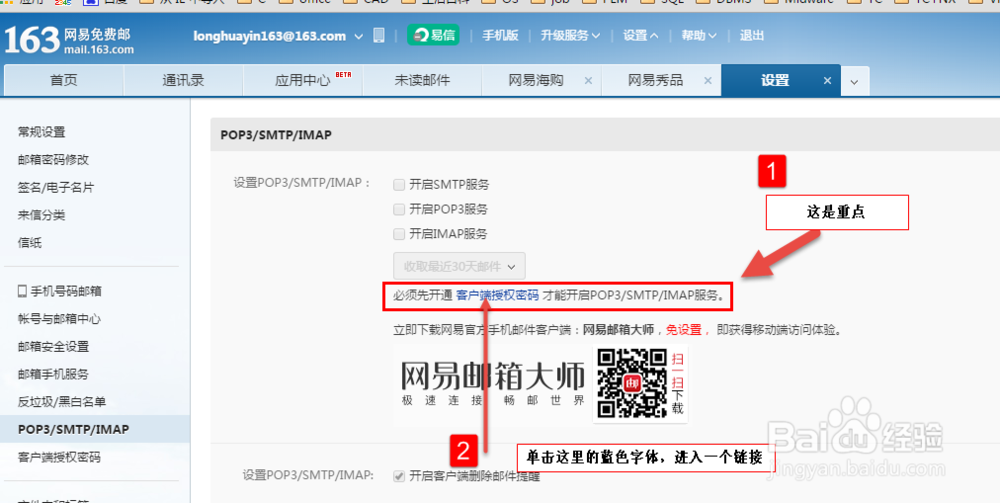The width and height of the screenshot is (1000, 503).
Task: Click the email address longhuayin163@163.com
Action: 270,36
